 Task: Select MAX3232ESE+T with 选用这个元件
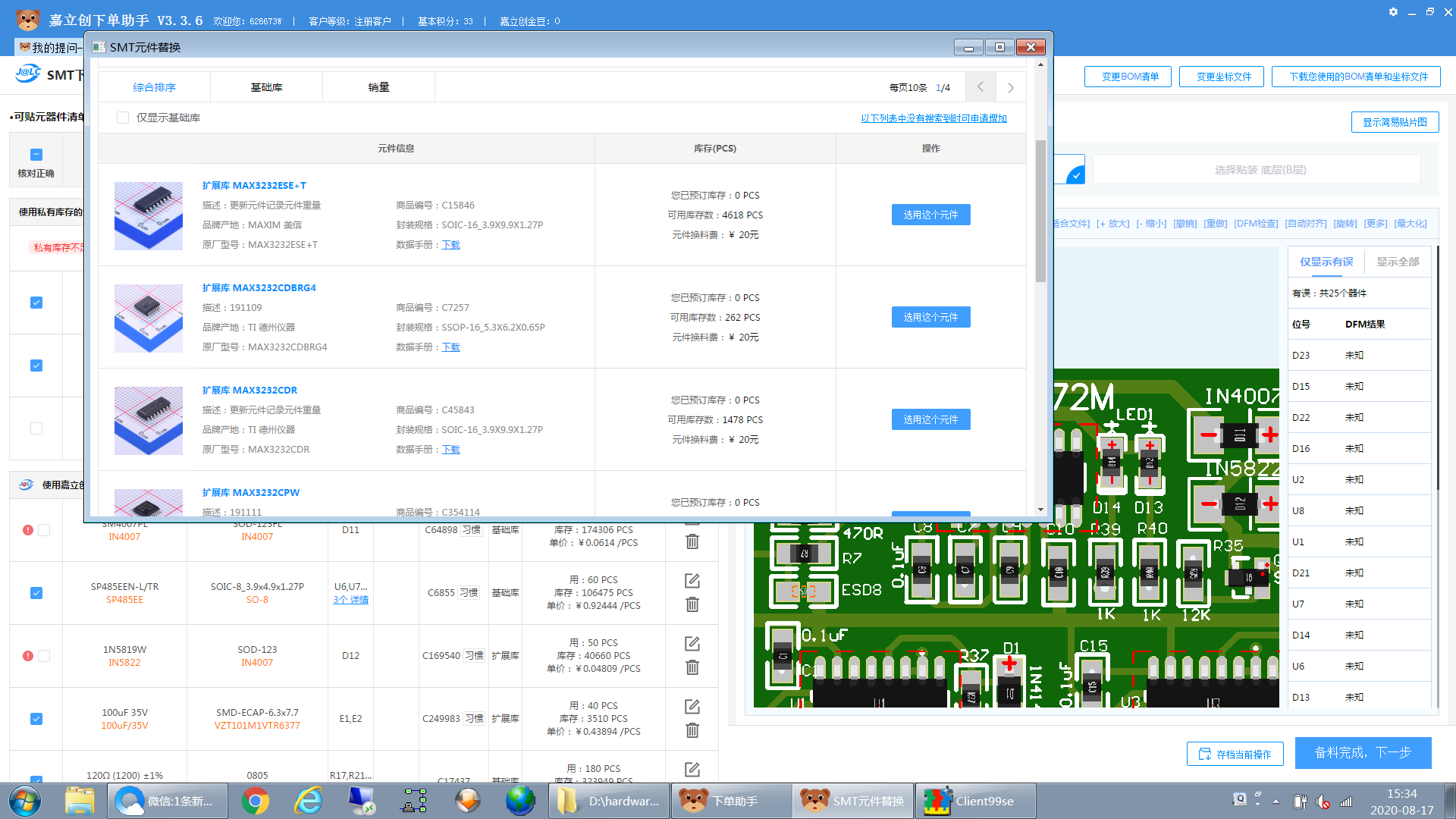(x=930, y=215)
